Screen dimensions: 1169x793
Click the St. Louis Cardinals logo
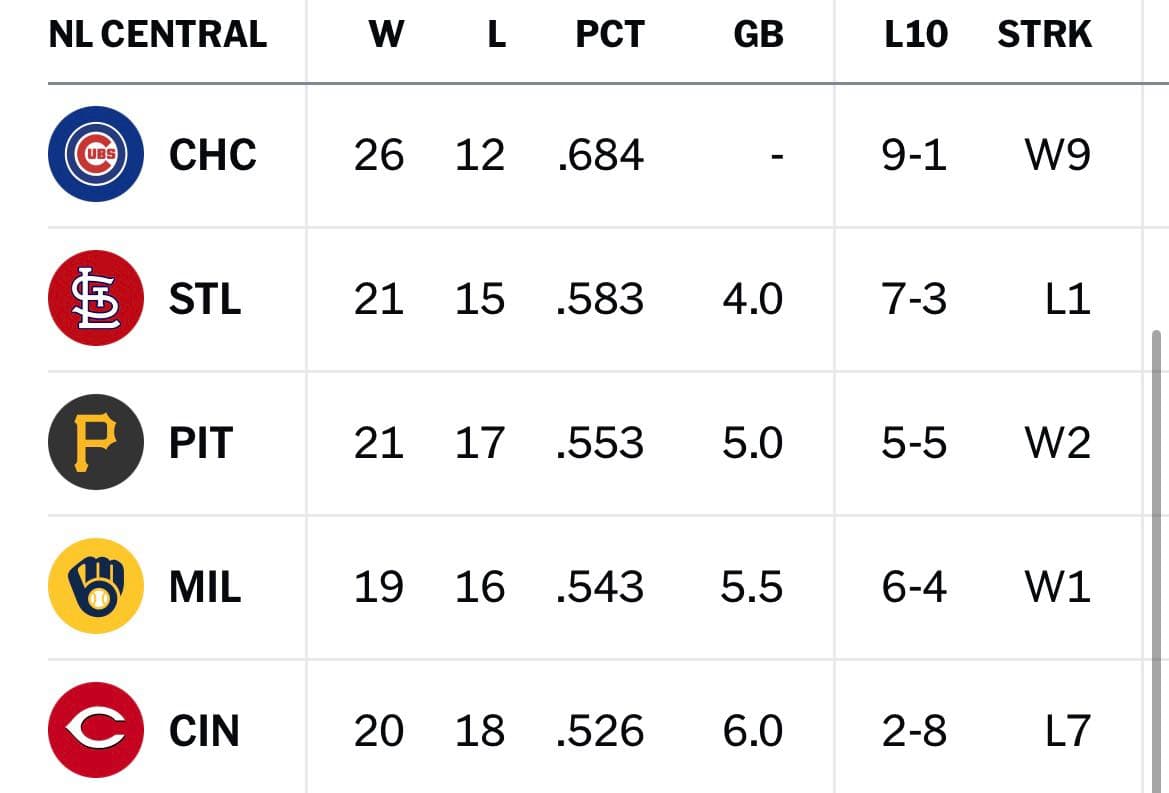click(95, 298)
